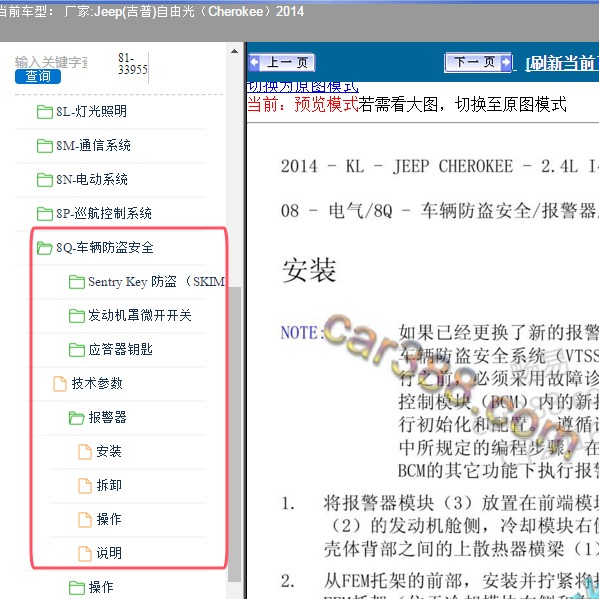The image size is (599, 599).
Task: Expand the 应答器钥匙 folder icon
Action: [x=77, y=350]
